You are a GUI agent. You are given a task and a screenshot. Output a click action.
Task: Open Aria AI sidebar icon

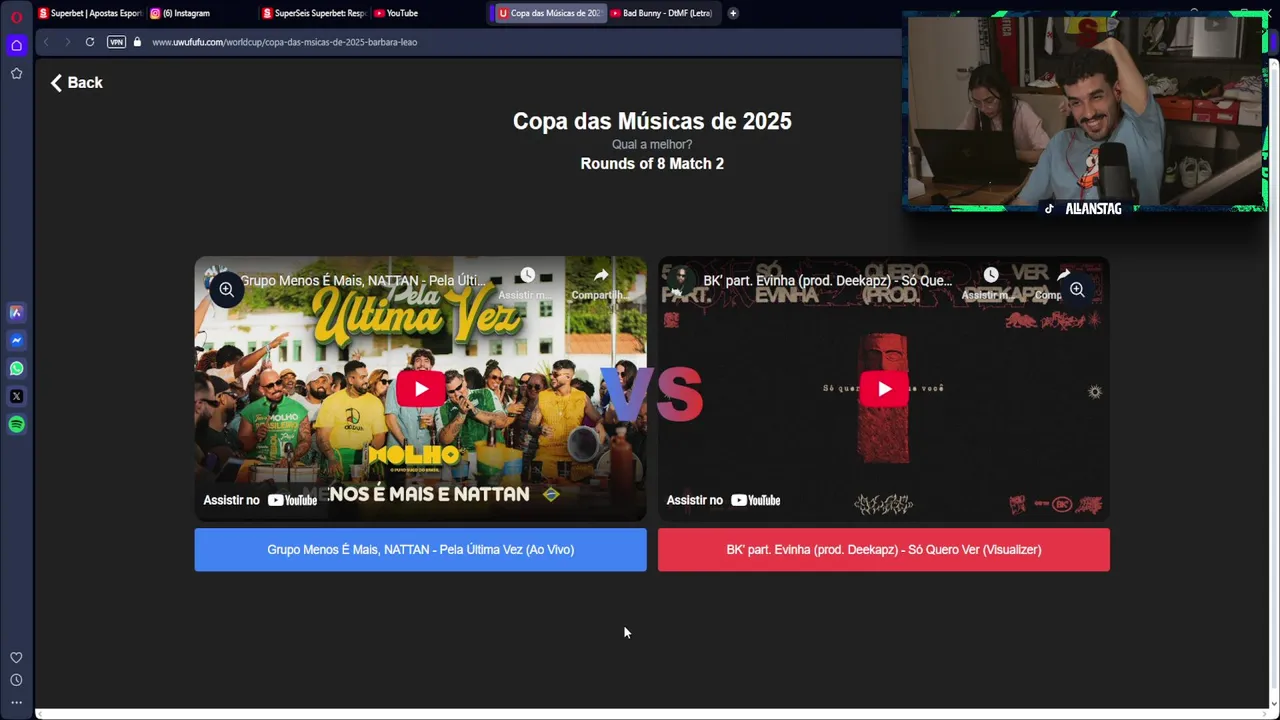pyautogui.click(x=16, y=312)
